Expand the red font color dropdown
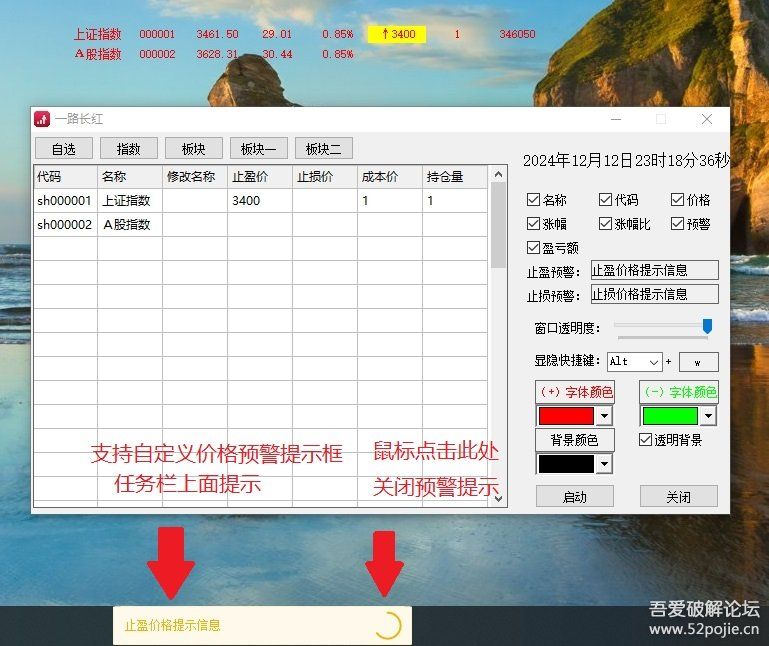The width and height of the screenshot is (769, 646). (604, 416)
